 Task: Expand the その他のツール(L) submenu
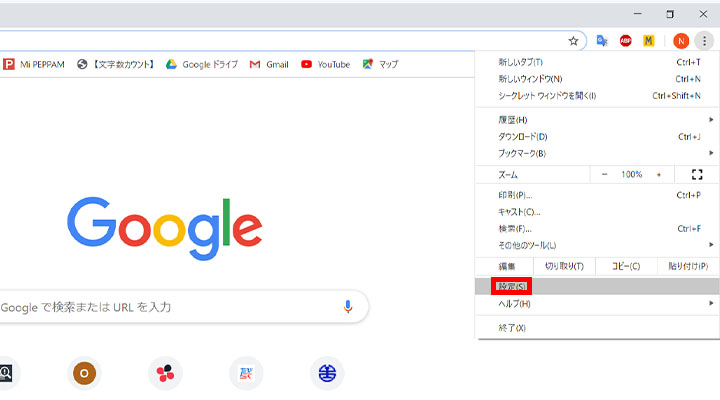(597, 245)
